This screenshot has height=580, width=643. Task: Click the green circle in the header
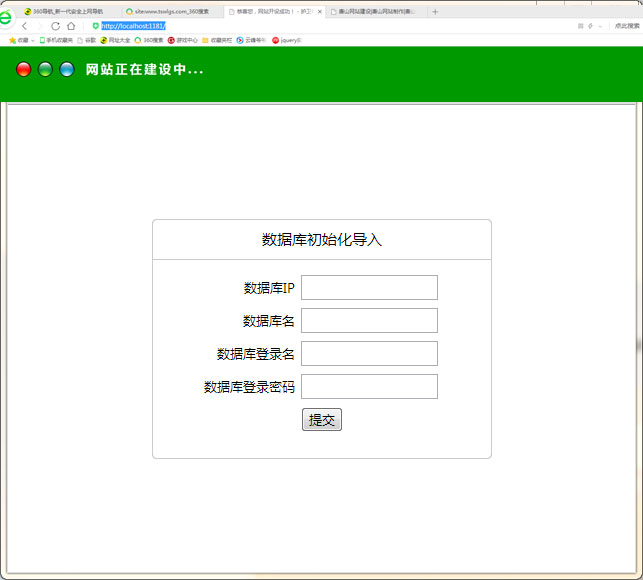[x=45, y=69]
